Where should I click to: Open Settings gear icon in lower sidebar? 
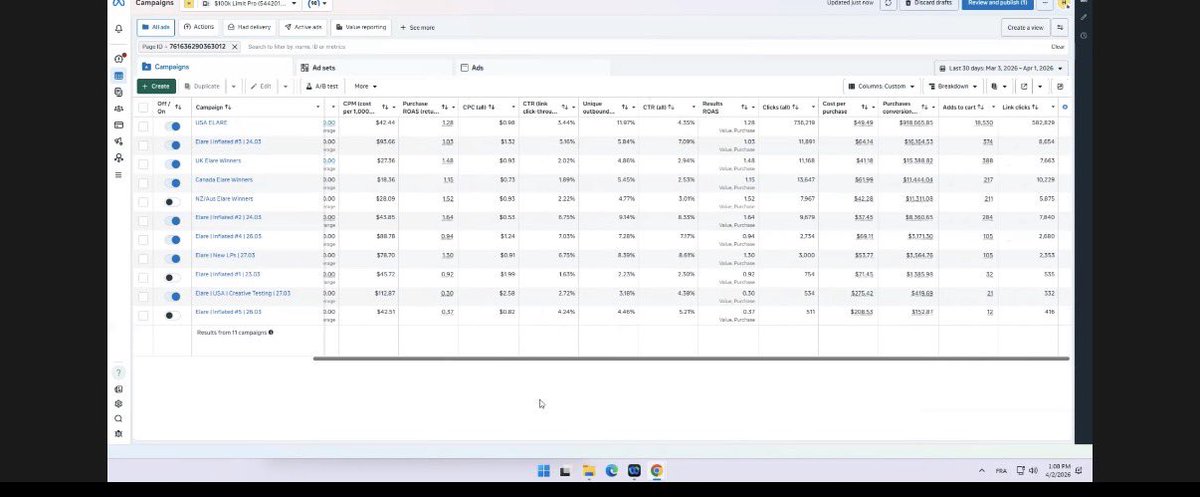(119, 404)
